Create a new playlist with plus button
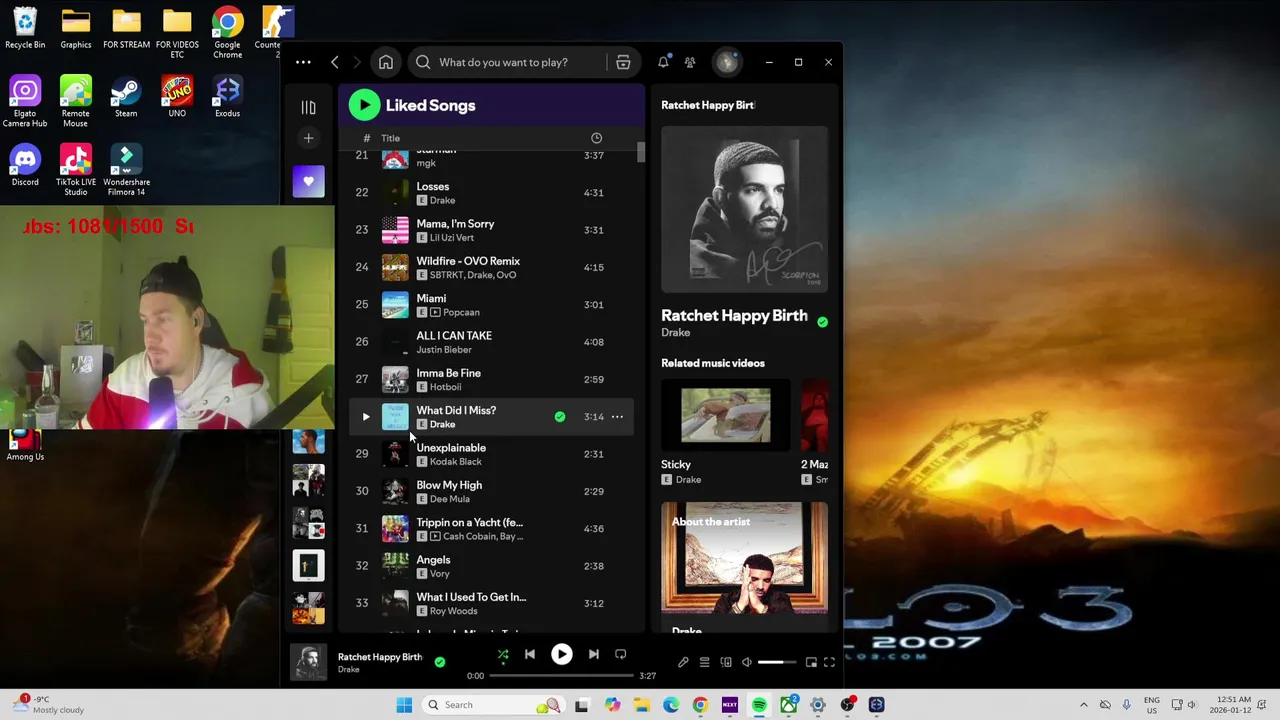Image resolution: width=1280 pixels, height=720 pixels. (309, 138)
